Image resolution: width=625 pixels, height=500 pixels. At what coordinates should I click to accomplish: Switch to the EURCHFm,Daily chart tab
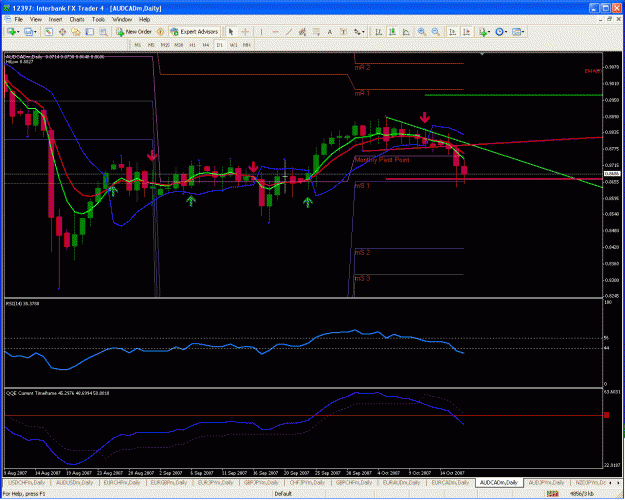pos(122,483)
